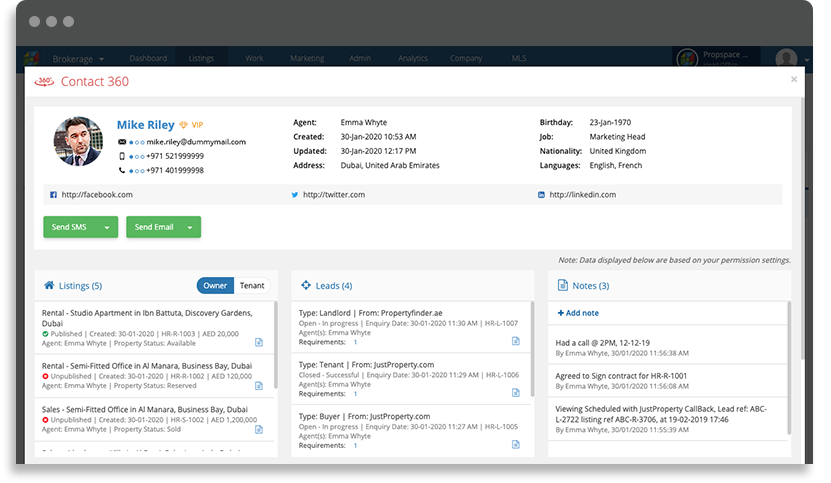
Task: Click requirements count for Landlord lead
Action: tap(355, 343)
